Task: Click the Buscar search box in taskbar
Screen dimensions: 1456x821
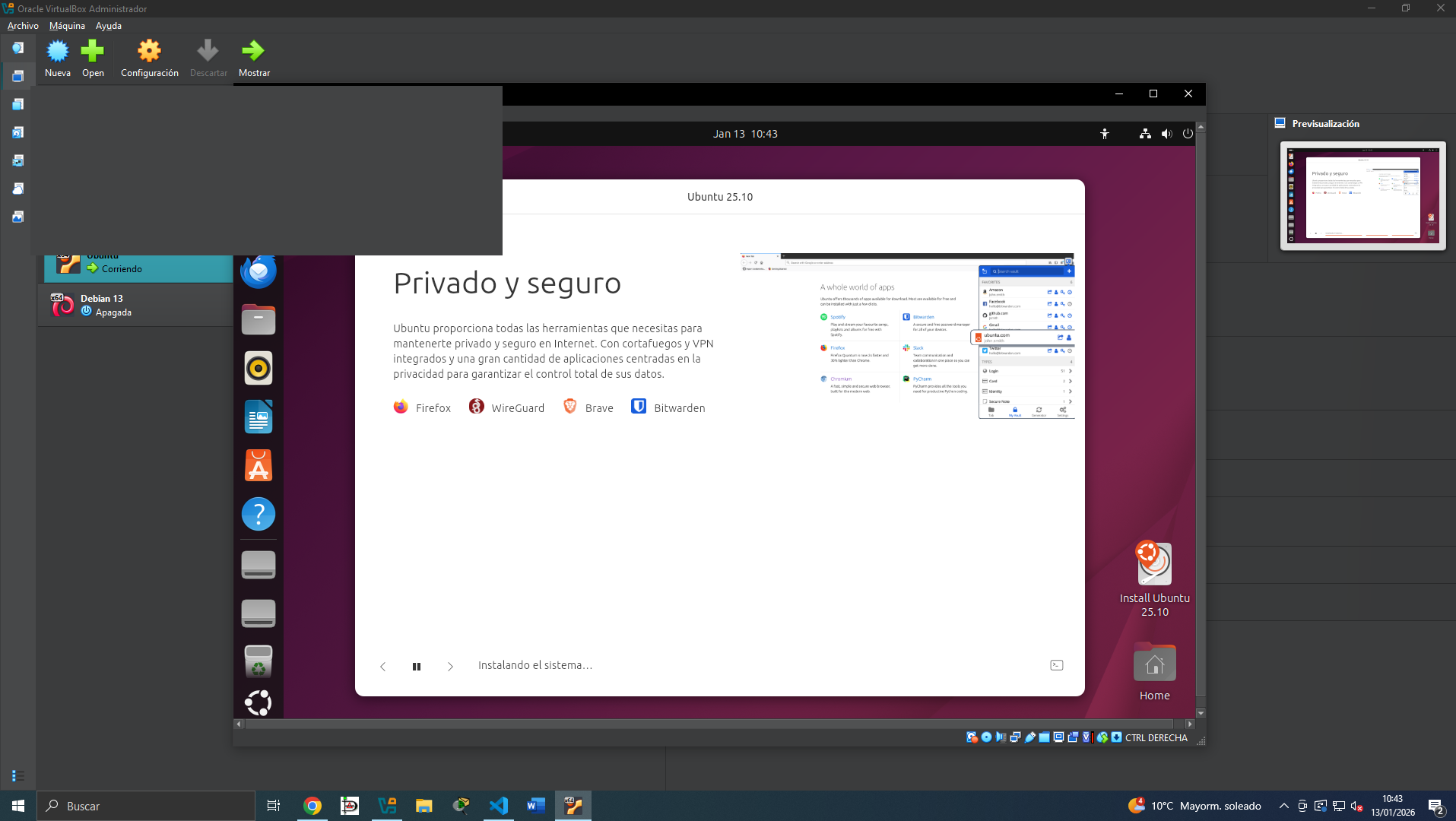Action: pos(146,806)
